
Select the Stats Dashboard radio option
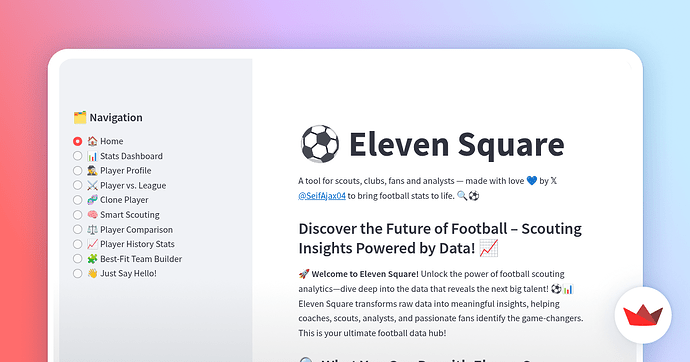pos(77,156)
